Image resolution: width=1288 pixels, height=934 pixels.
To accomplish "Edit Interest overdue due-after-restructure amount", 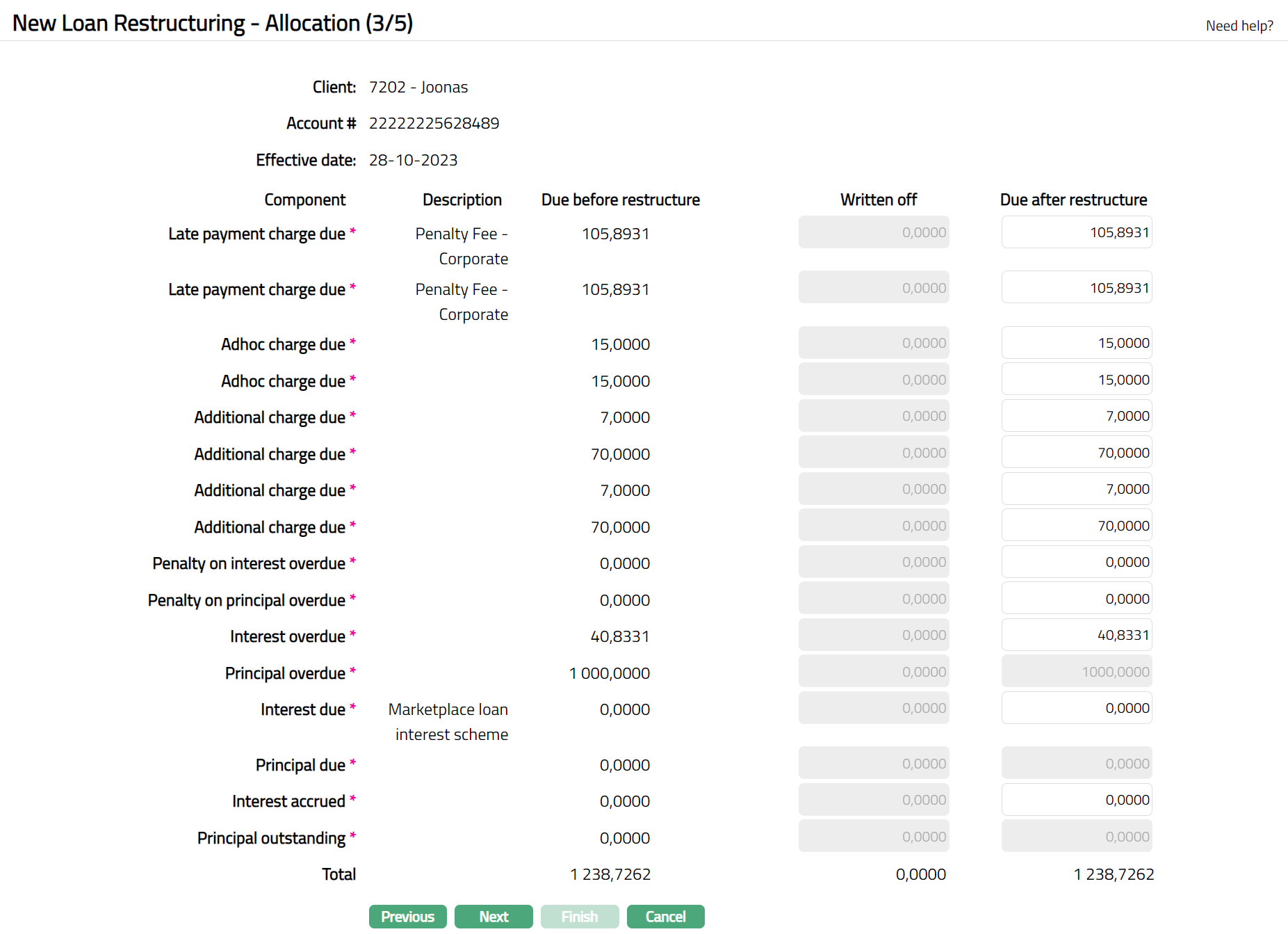I will coord(1076,635).
